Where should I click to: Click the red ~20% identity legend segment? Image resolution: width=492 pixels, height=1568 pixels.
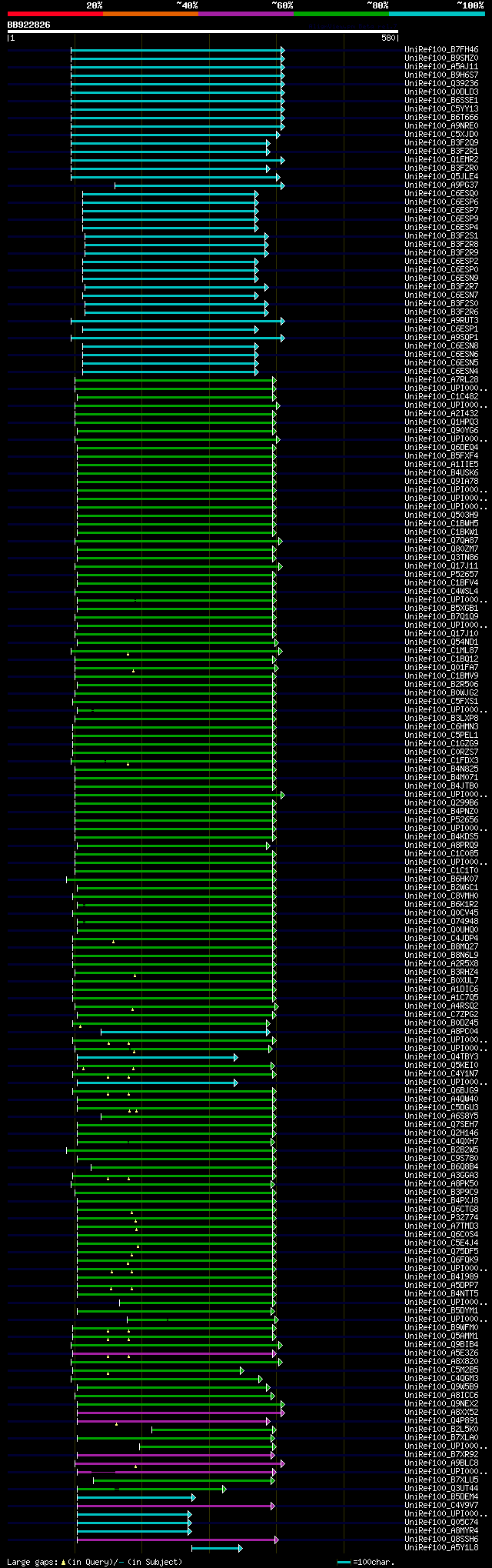(x=55, y=14)
